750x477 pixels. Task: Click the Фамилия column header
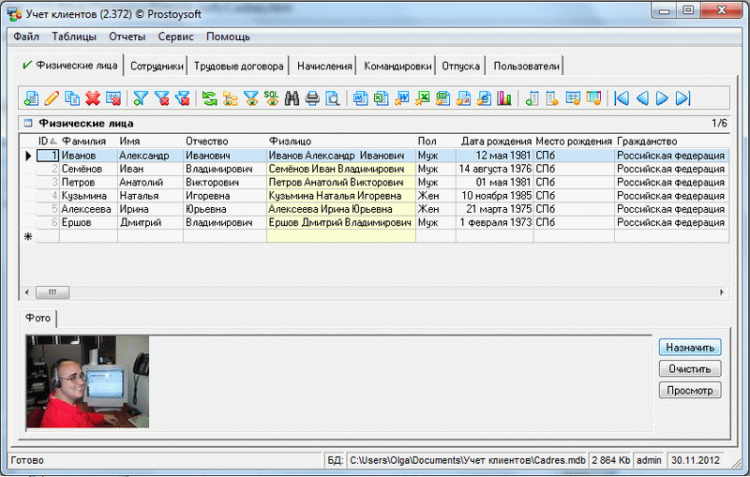coord(85,141)
